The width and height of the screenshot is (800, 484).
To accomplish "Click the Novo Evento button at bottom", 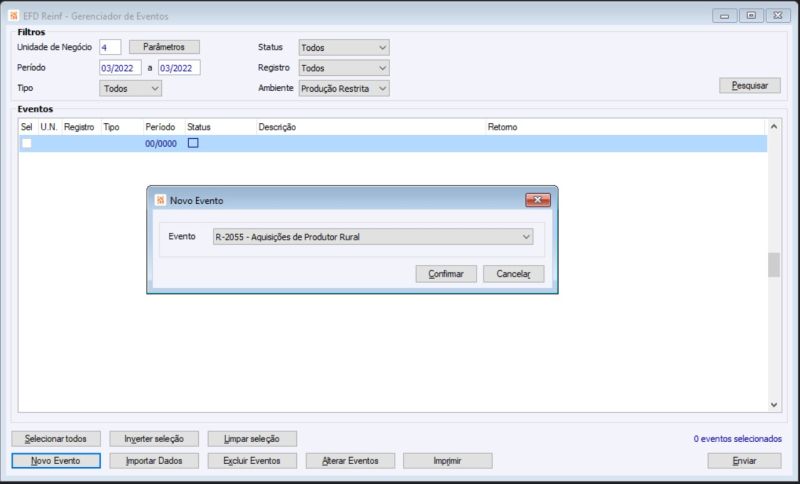I will coord(56,461).
